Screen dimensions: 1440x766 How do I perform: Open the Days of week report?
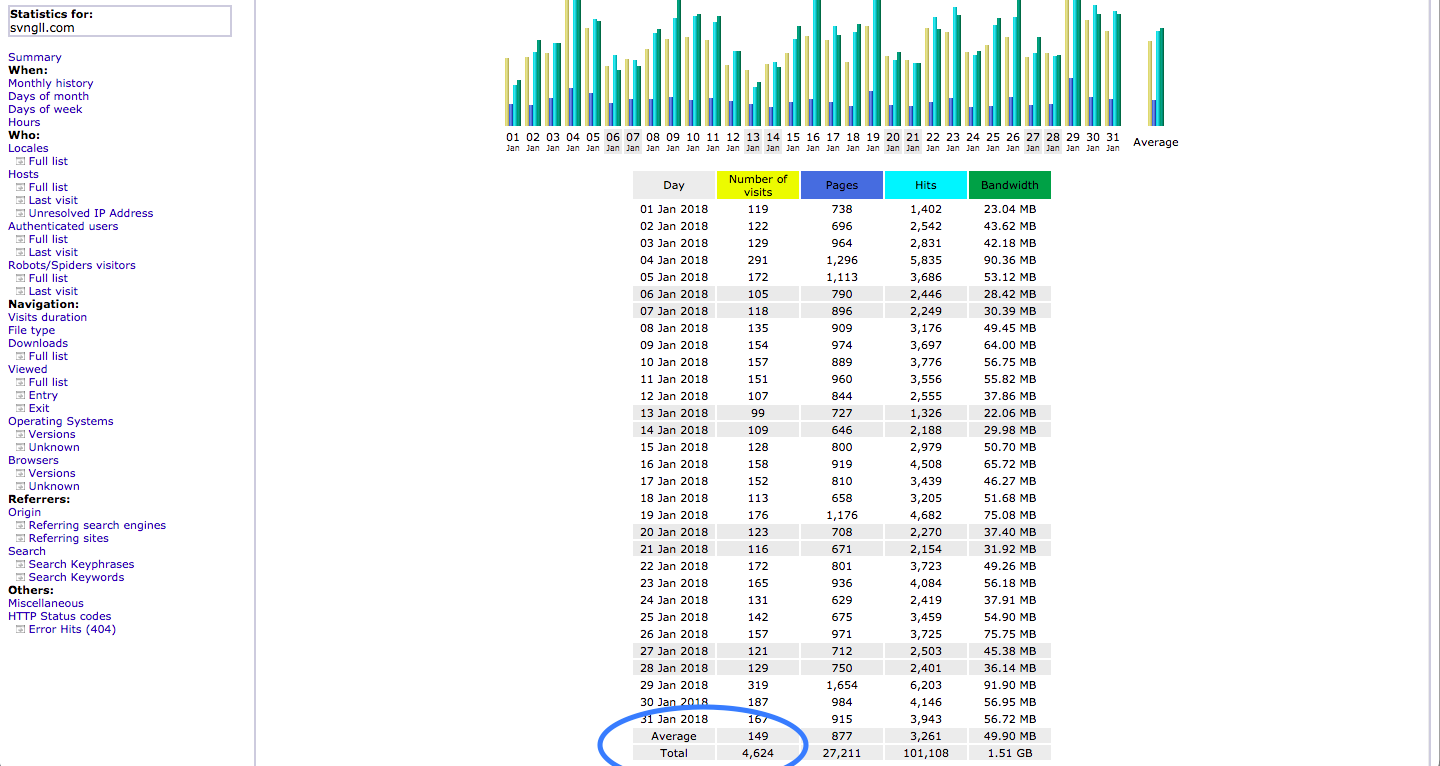[46, 109]
